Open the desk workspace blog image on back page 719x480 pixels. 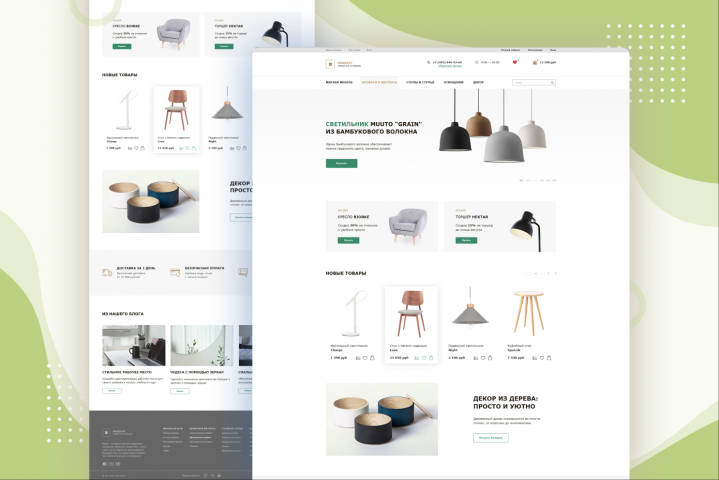(x=134, y=346)
